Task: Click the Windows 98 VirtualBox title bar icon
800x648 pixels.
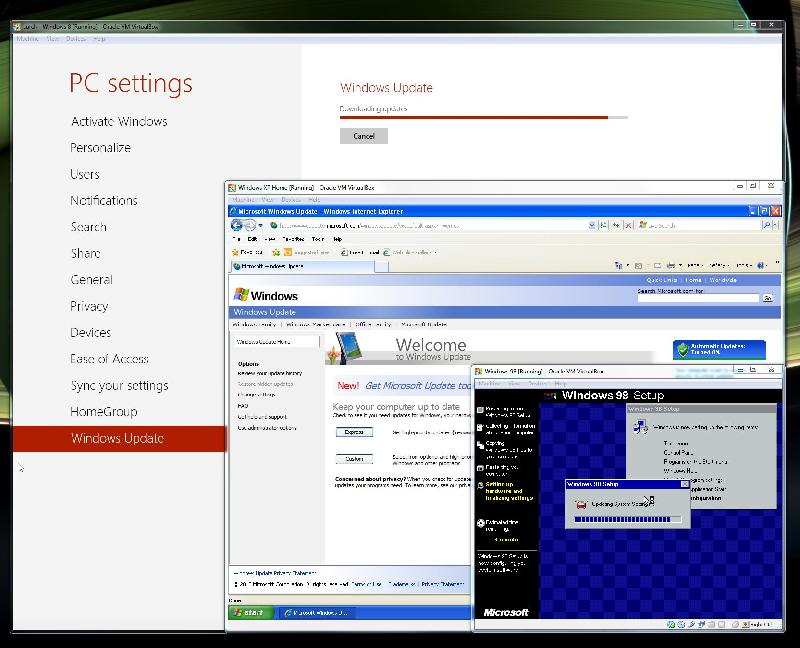Action: (479, 371)
